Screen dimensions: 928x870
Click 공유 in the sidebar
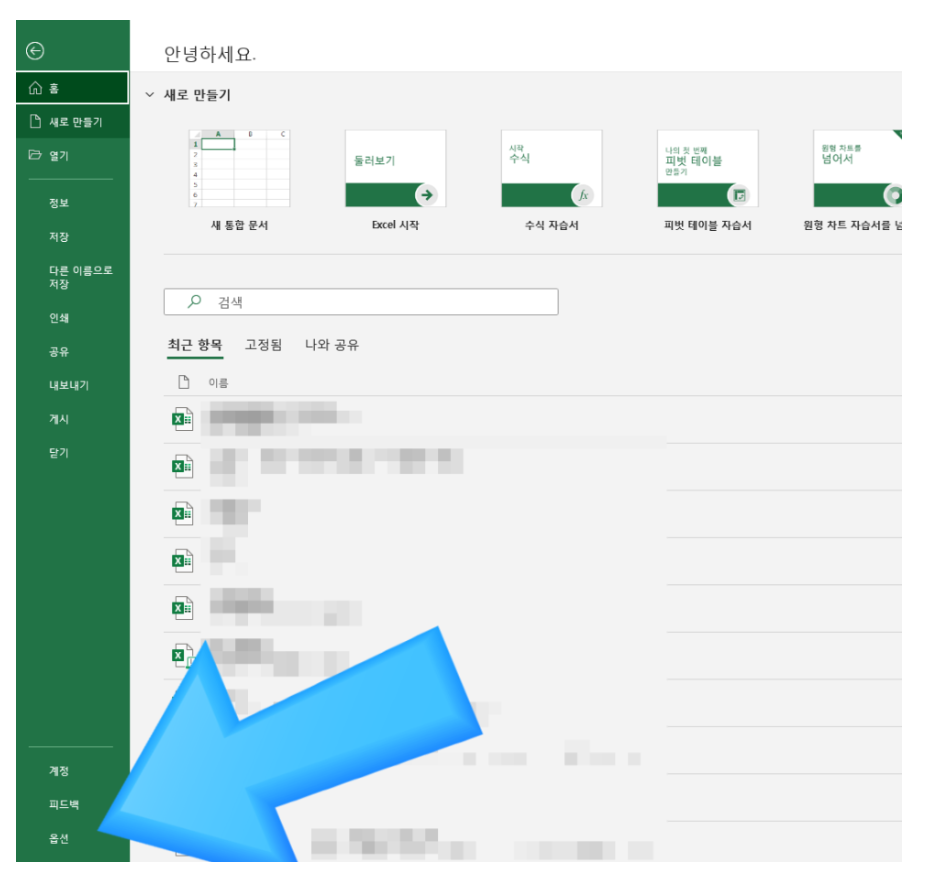pos(59,352)
